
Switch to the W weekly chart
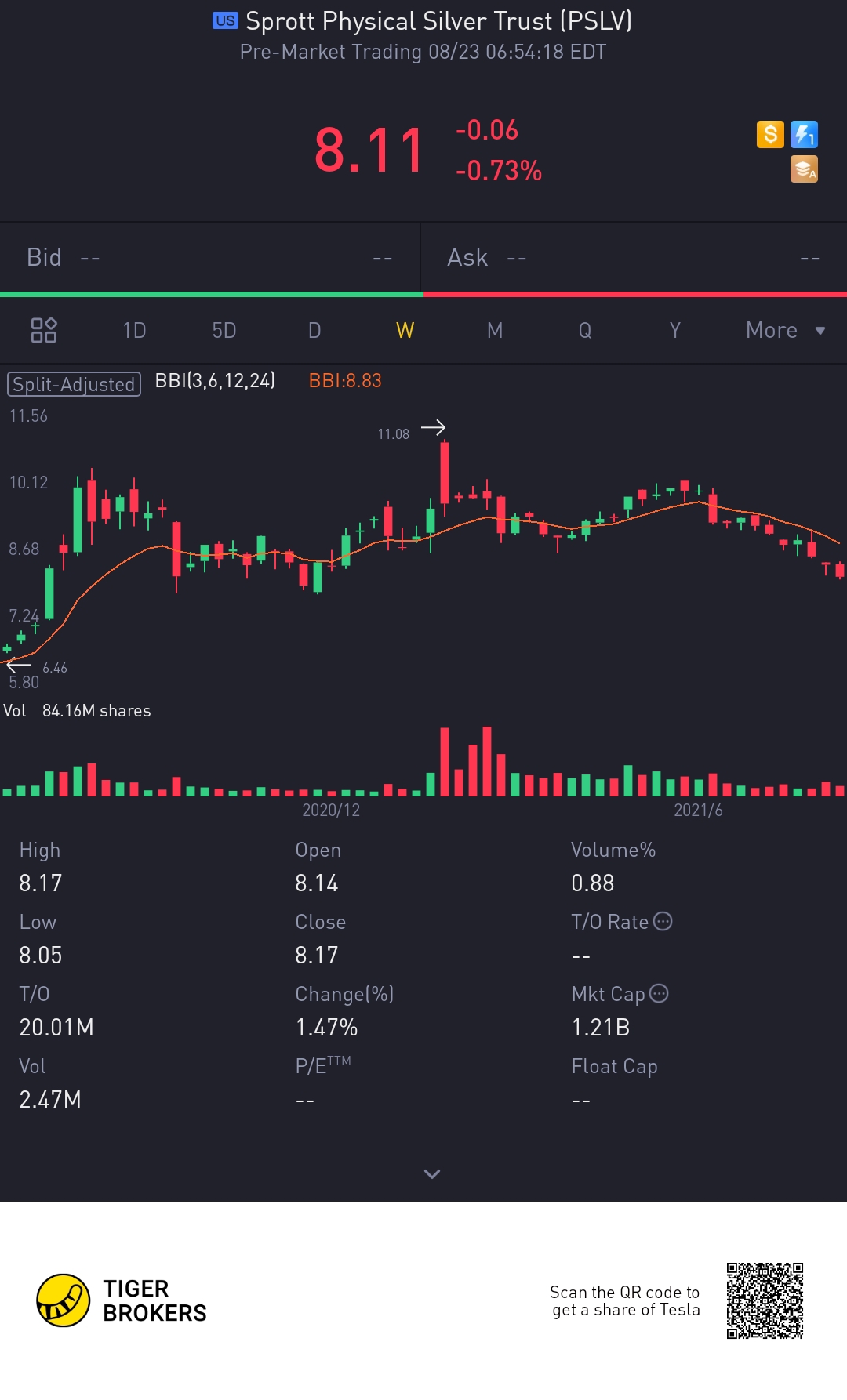pos(405,330)
